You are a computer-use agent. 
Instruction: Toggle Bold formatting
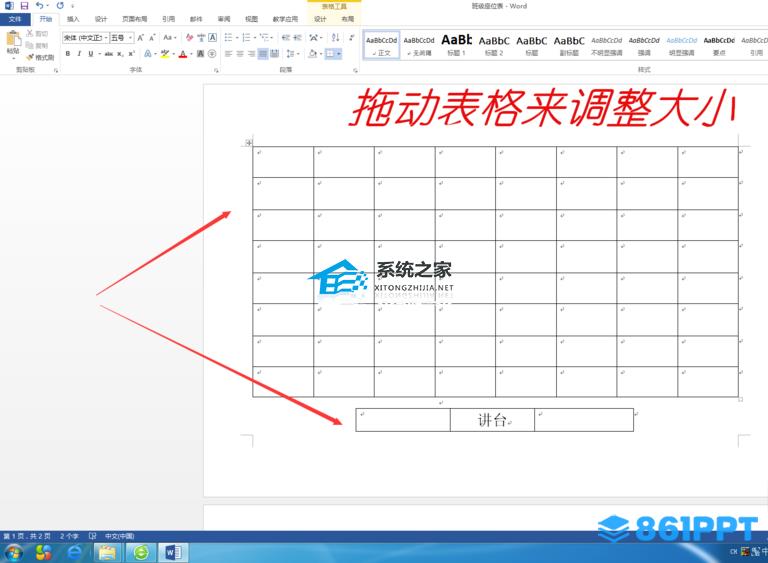(68, 54)
